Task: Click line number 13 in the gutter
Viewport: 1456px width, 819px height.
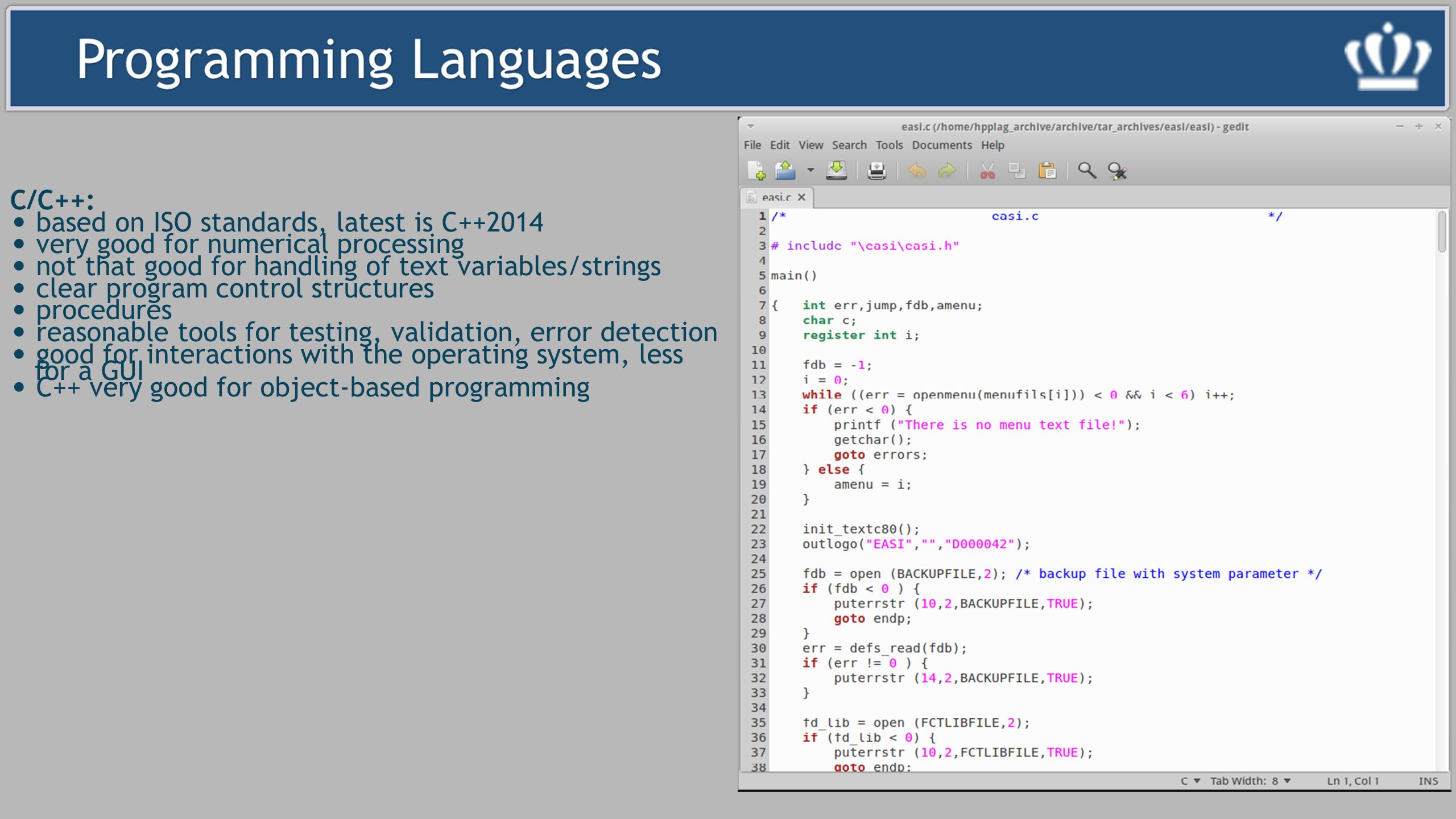Action: tap(759, 395)
